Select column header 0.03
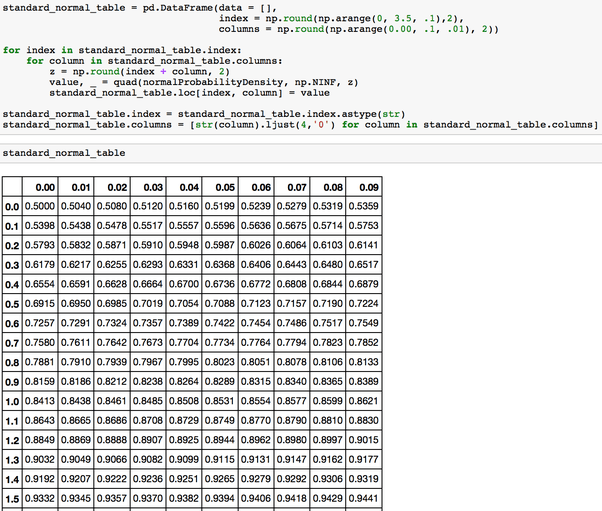The width and height of the screenshot is (602, 511). (x=148, y=187)
